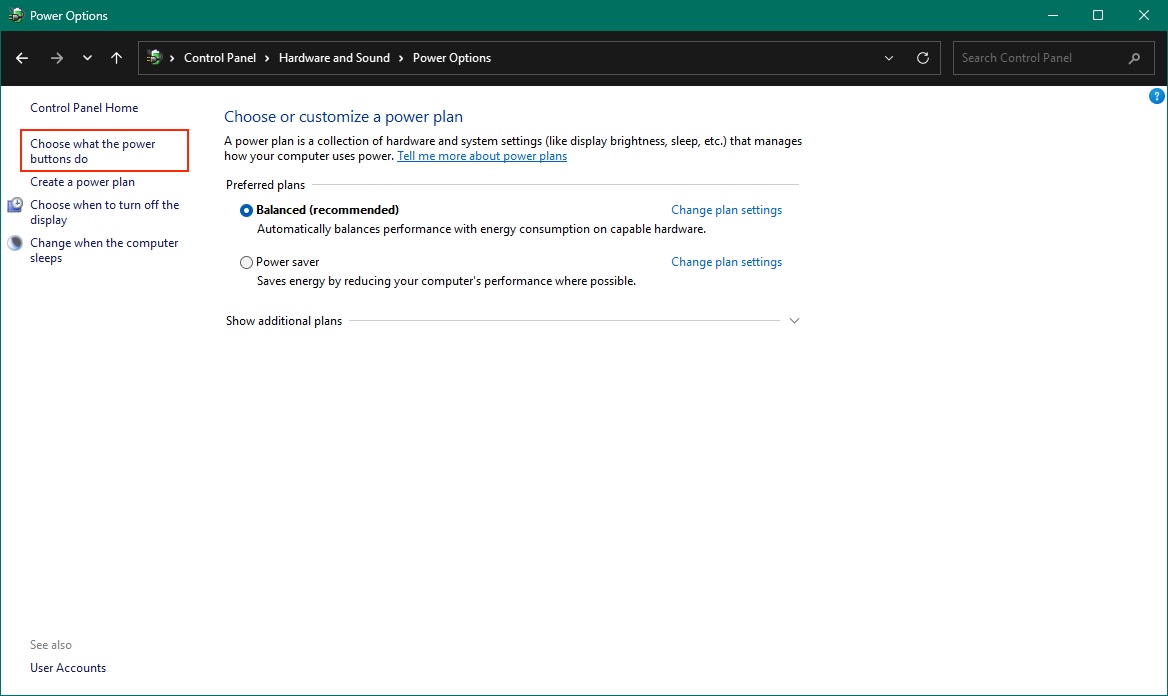This screenshot has height=696, width=1168.
Task: Select the Balanced (recommended) power plan
Action: coord(247,210)
